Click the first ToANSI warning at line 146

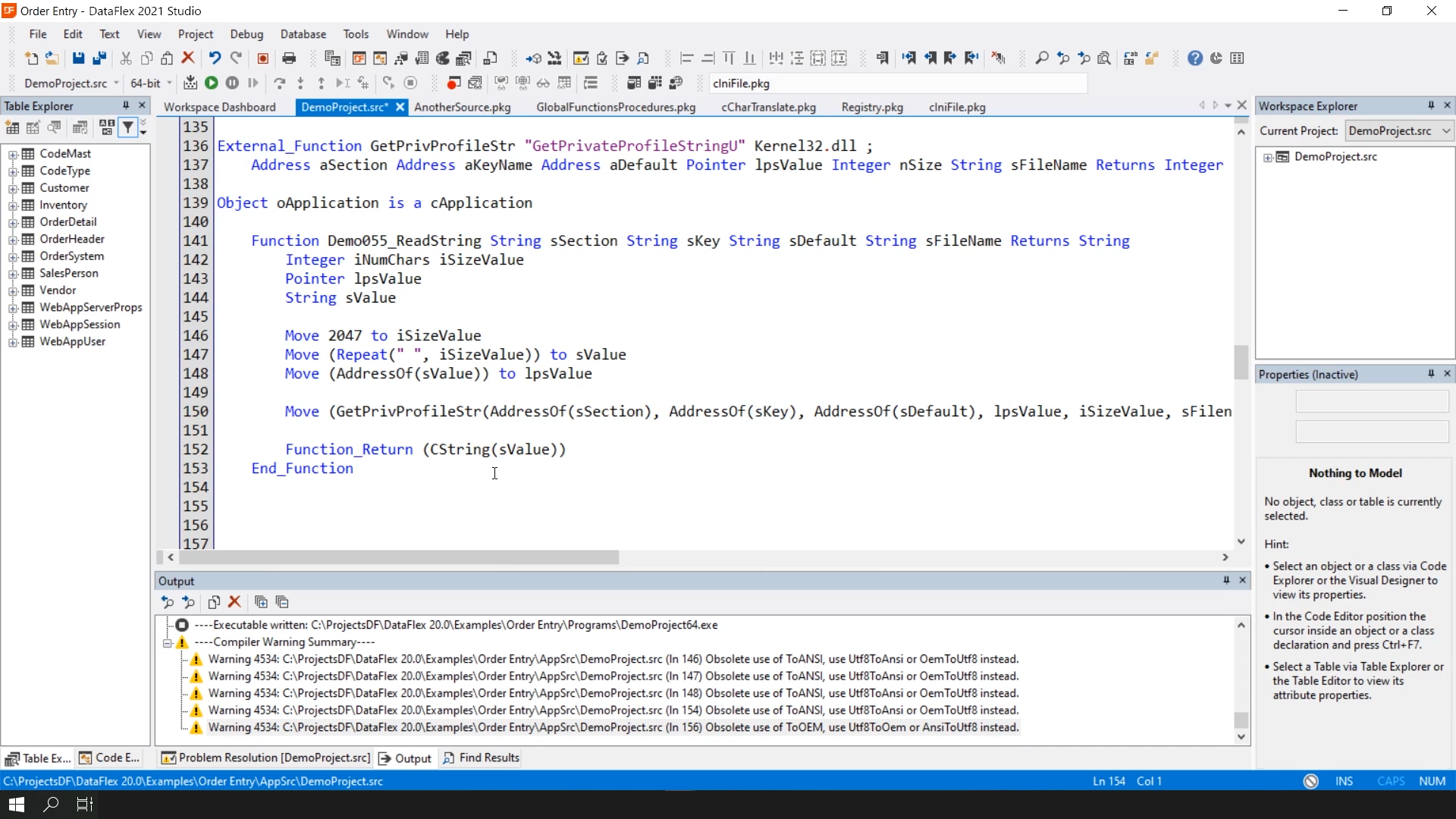(613, 659)
